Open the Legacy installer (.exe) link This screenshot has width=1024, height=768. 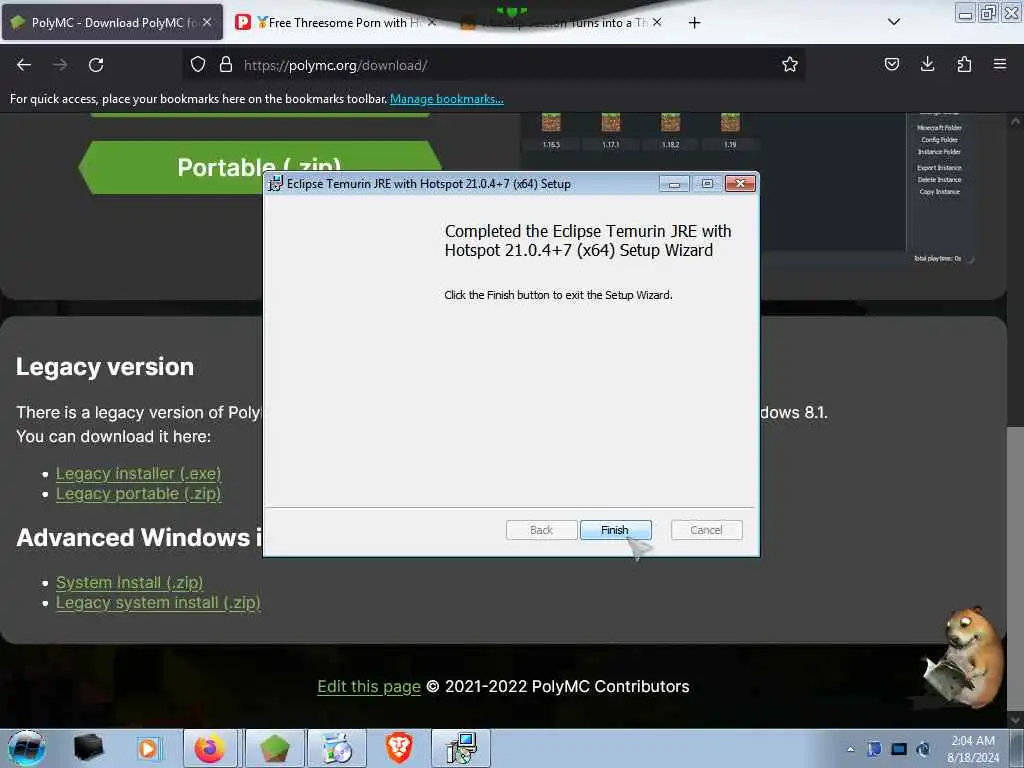138,473
